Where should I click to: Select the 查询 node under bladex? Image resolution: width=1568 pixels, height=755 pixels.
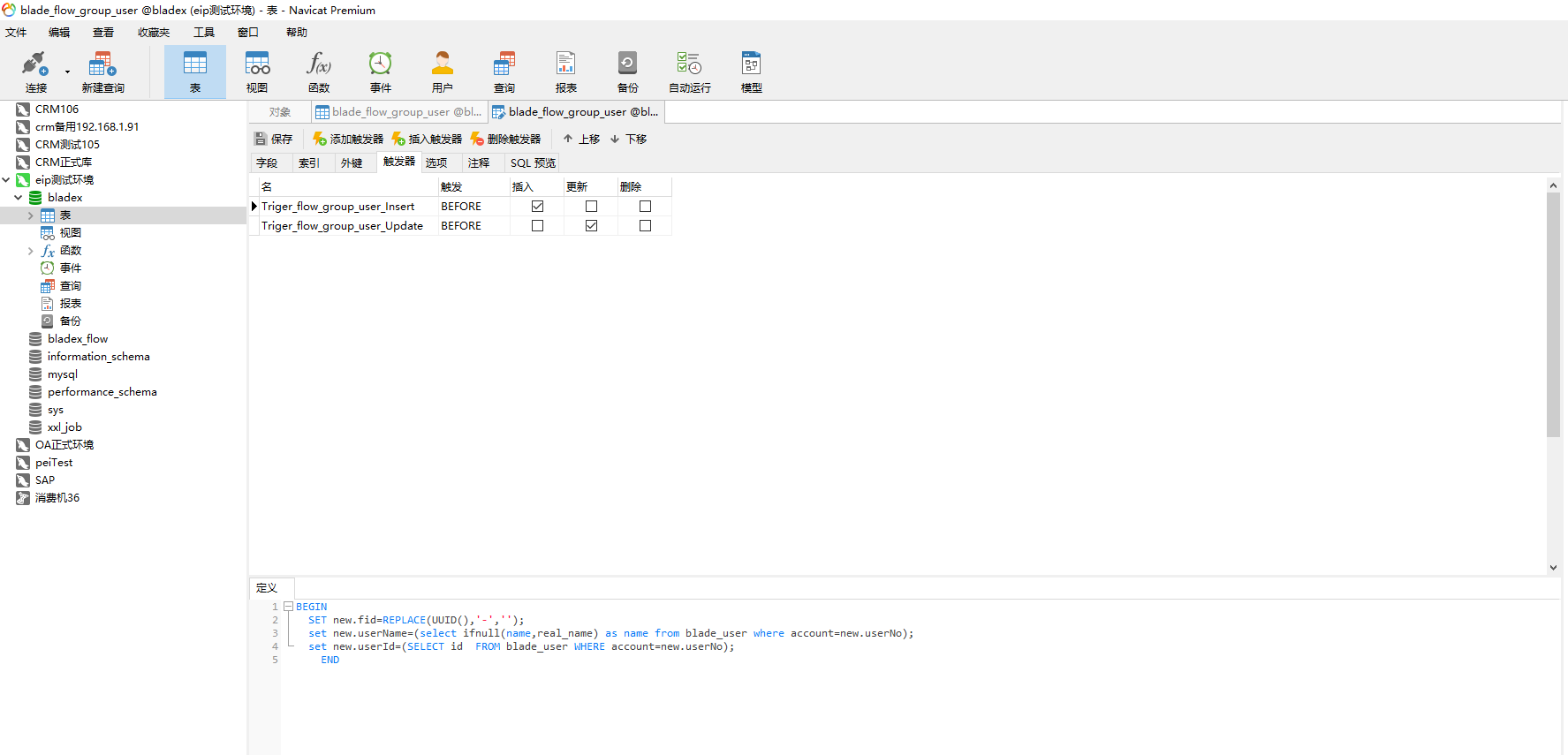point(71,285)
